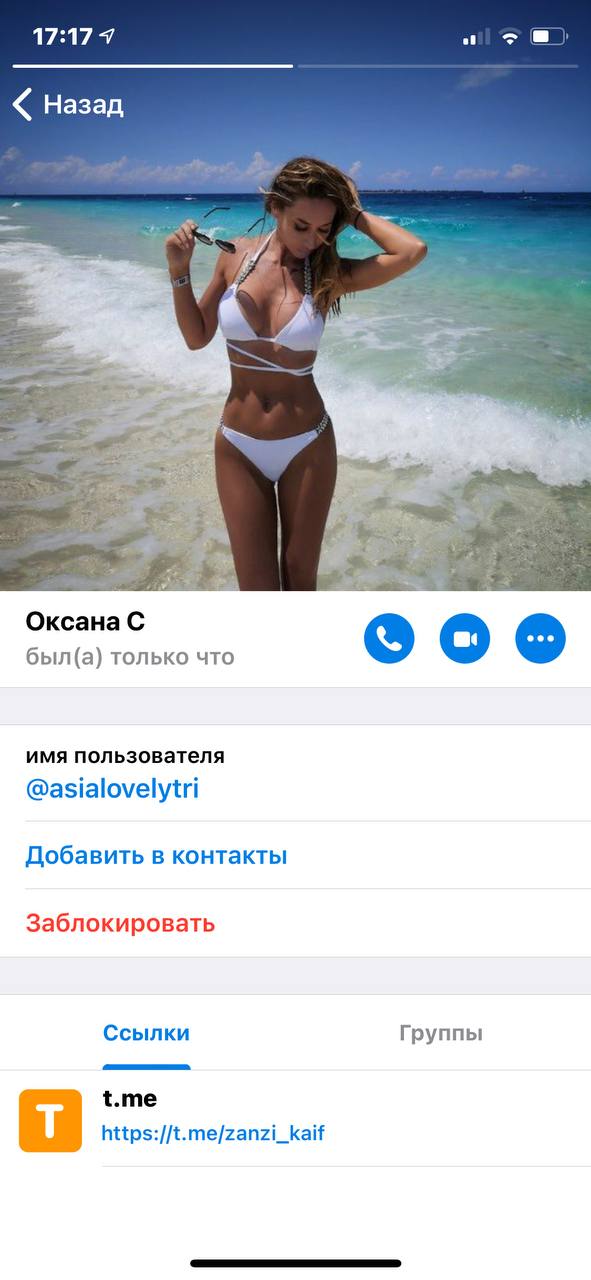Screen dimensions: 591x1280
Task: Tap the second profile photo progress segment
Action: (x=438, y=66)
